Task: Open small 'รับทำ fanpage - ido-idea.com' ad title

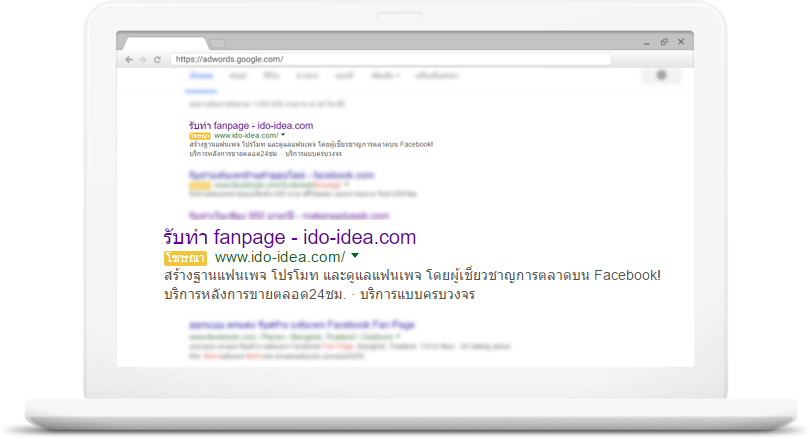Action: [251, 126]
